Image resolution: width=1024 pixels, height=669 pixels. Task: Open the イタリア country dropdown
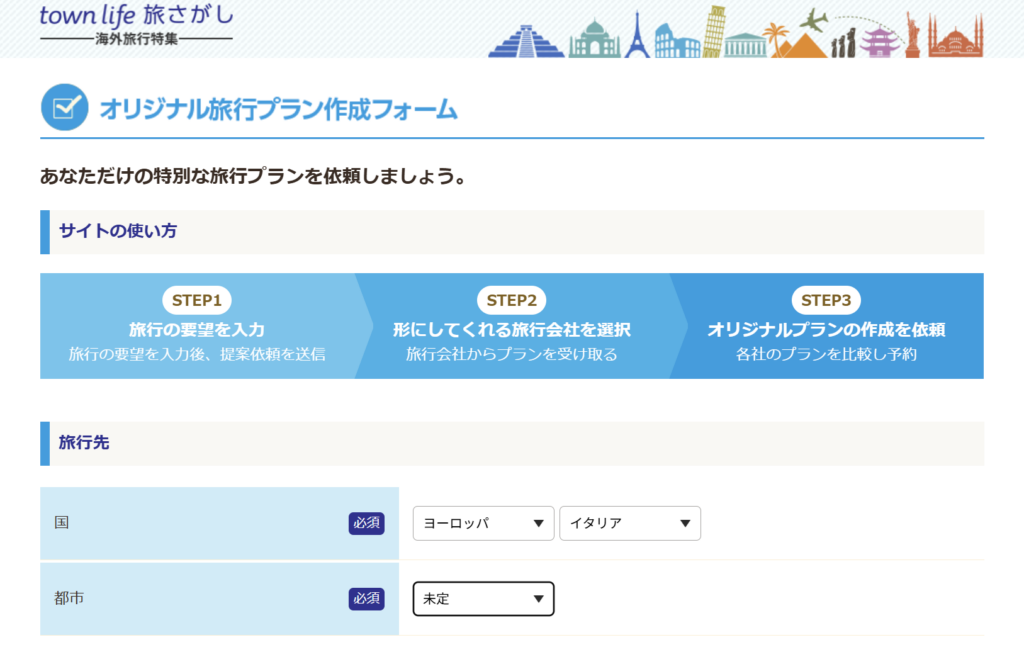[x=630, y=523]
